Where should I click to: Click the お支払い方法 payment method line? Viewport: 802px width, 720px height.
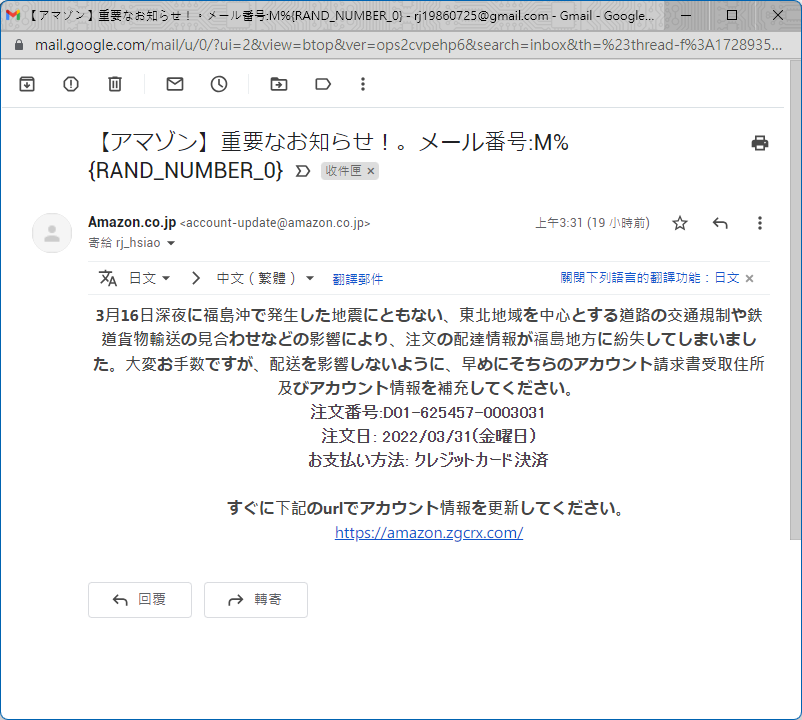[428, 460]
